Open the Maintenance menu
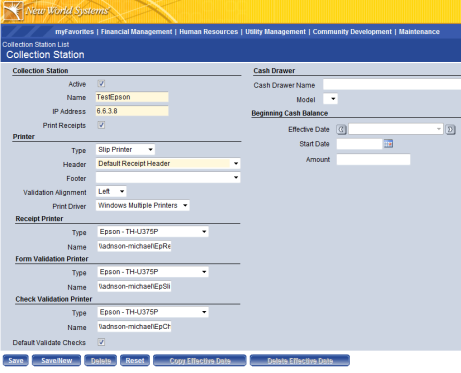The height and width of the screenshot is (373, 461). [x=419, y=32]
